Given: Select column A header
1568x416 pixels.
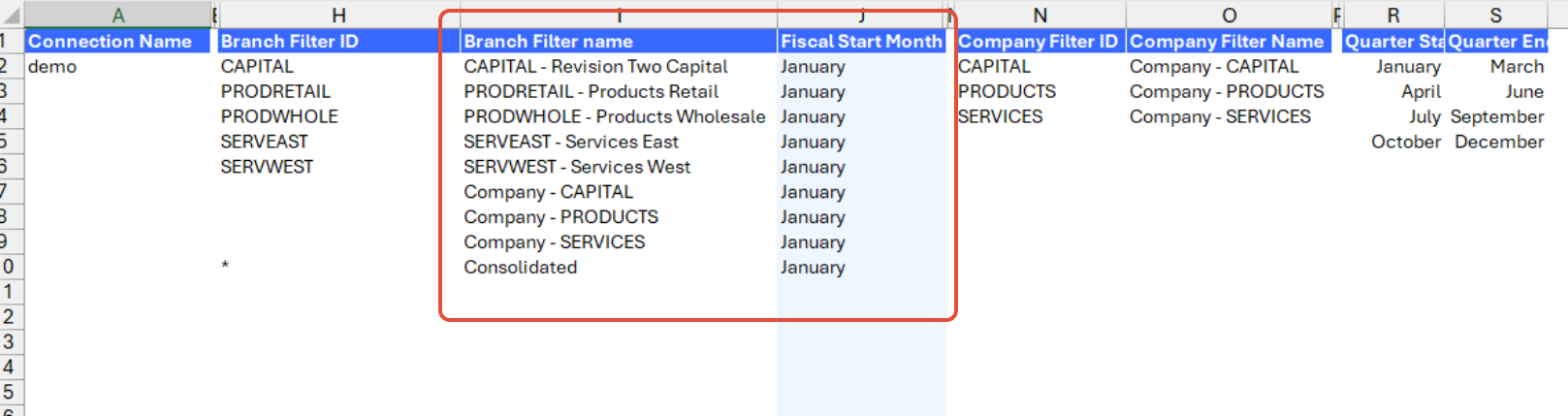Looking at the screenshot, I should 118,16.
